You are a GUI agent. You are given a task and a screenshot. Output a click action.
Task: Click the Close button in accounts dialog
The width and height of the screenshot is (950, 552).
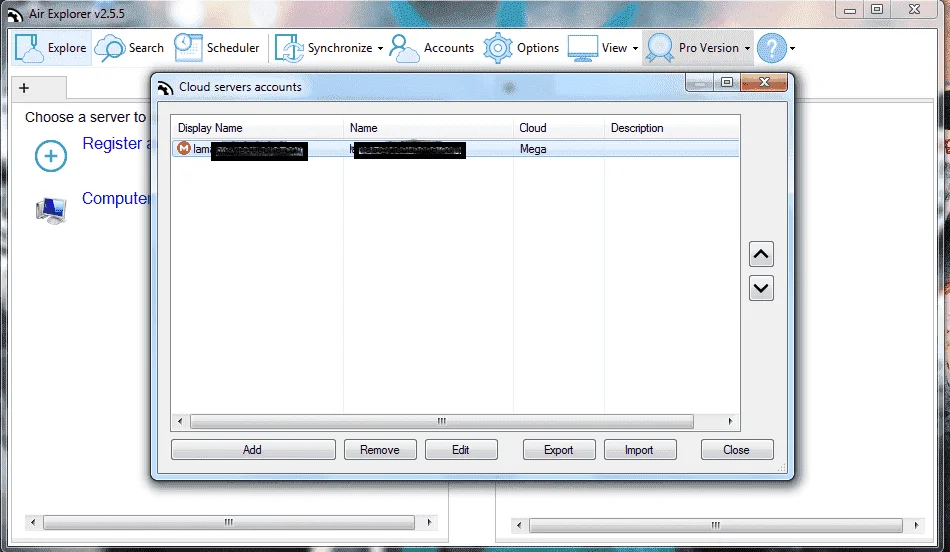[736, 450]
